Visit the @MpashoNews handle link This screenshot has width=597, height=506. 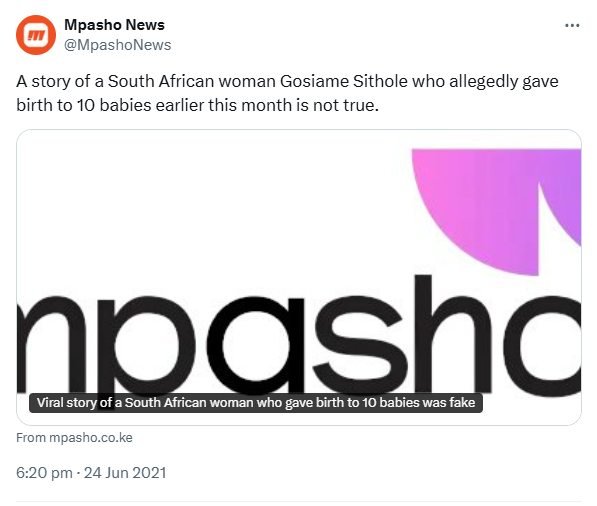pyautogui.click(x=118, y=45)
